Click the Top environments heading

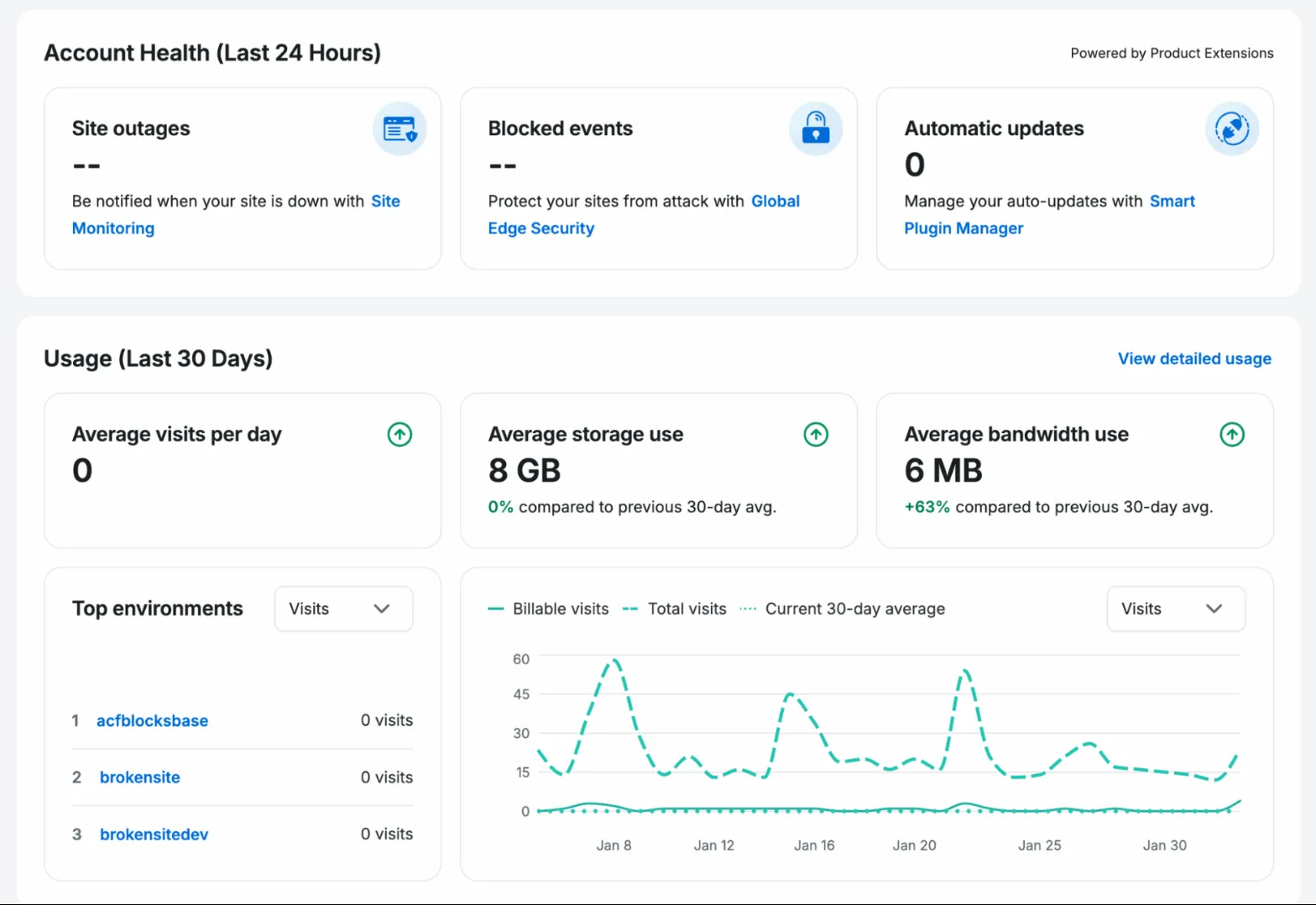[158, 609]
